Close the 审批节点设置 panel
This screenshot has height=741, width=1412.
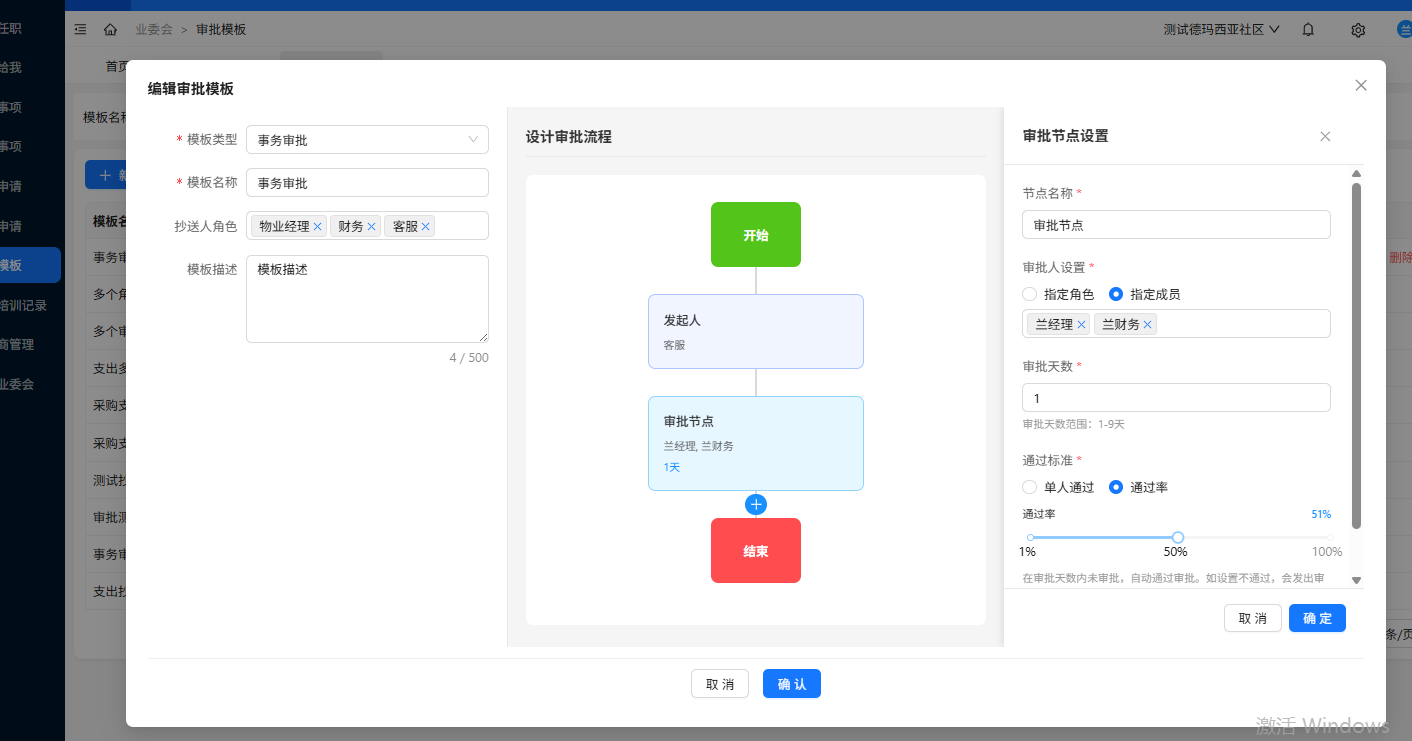[x=1325, y=137]
